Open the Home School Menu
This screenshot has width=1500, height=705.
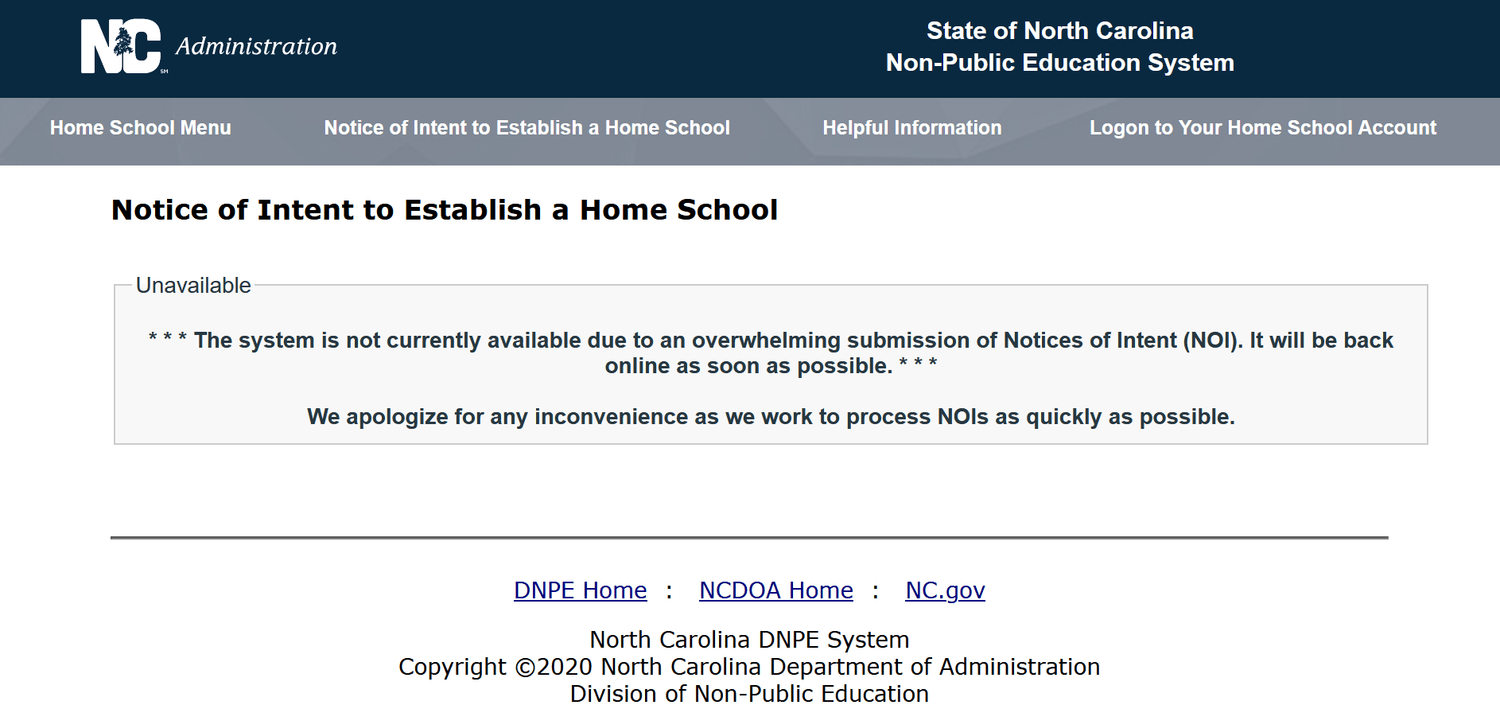(140, 128)
